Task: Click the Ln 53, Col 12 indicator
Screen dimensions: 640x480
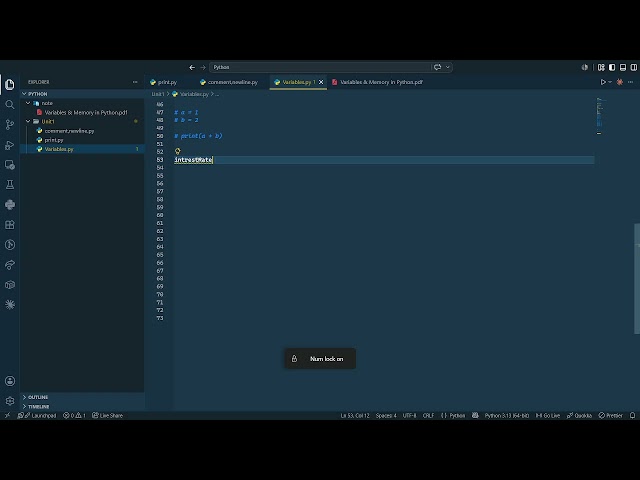Action: coord(355,416)
